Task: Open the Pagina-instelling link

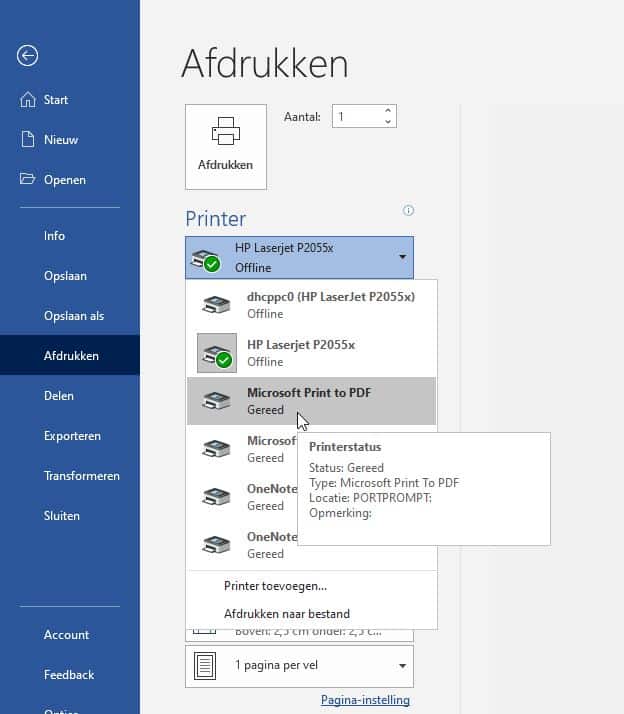Action: [365, 700]
